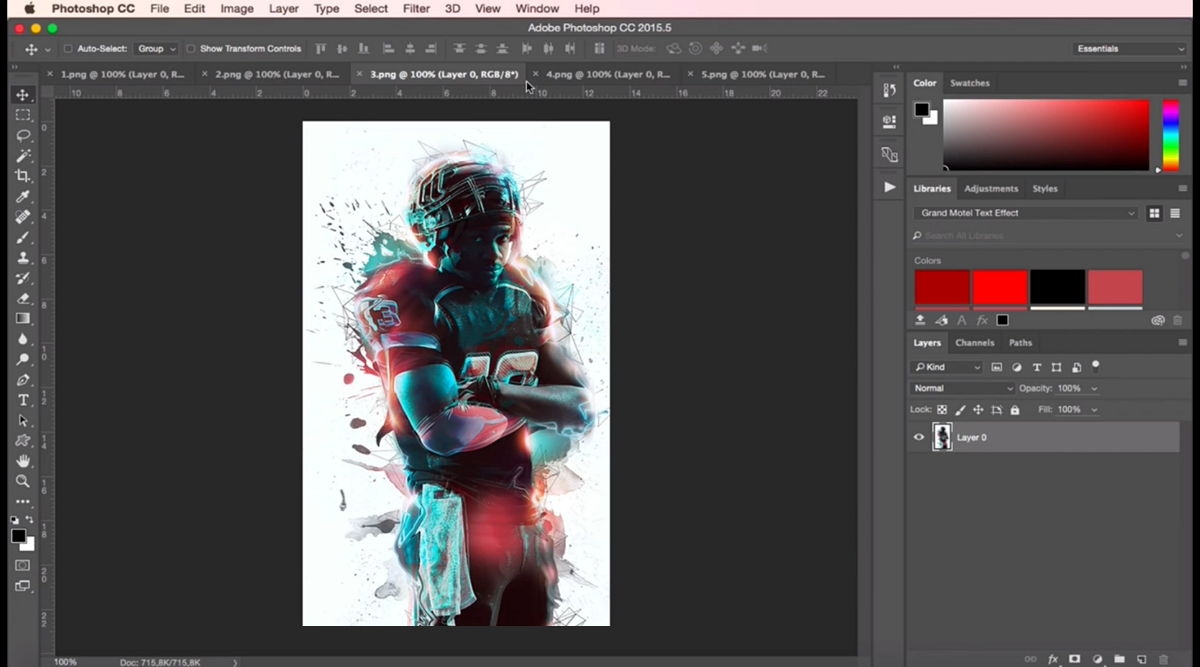1200x667 pixels.
Task: Select the History Brush tool
Action: click(22, 278)
